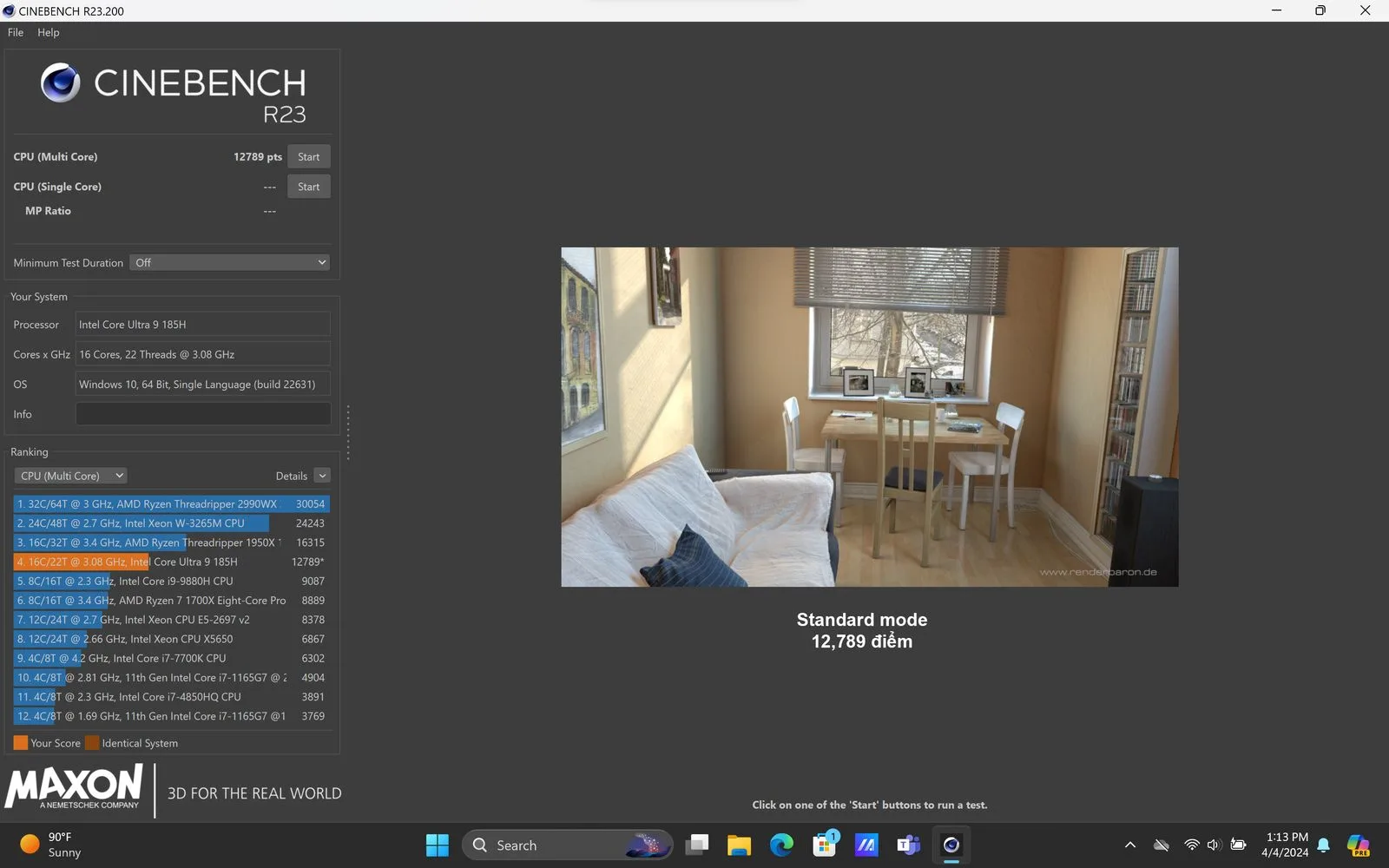Open Minimum Test Duration dropdown
The height and width of the screenshot is (868, 1389).
(x=230, y=262)
